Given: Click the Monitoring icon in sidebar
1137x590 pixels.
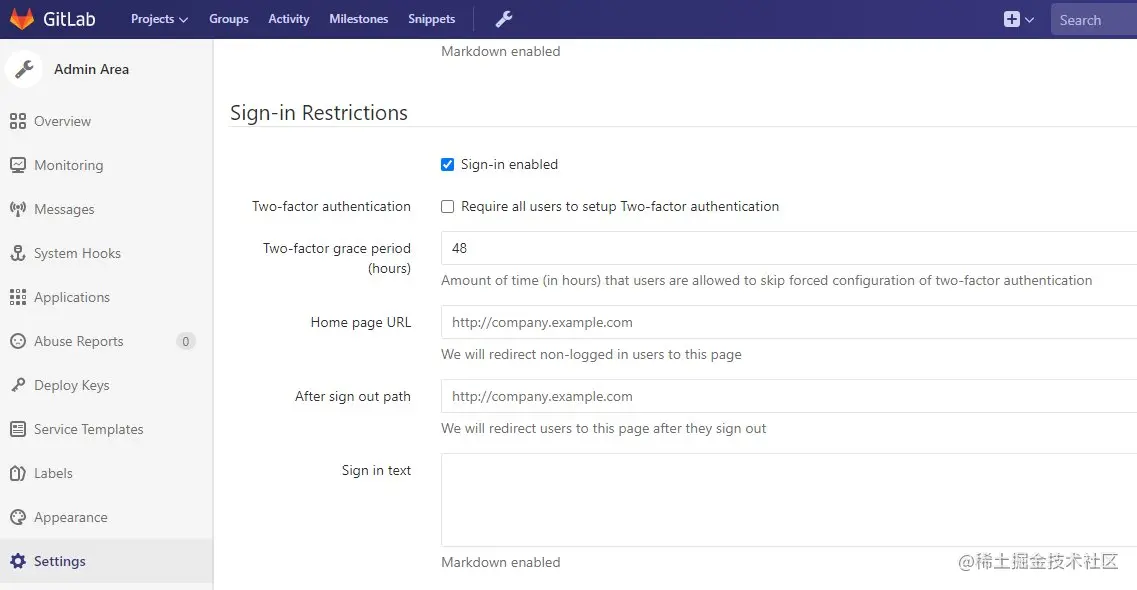Looking at the screenshot, I should 18,165.
